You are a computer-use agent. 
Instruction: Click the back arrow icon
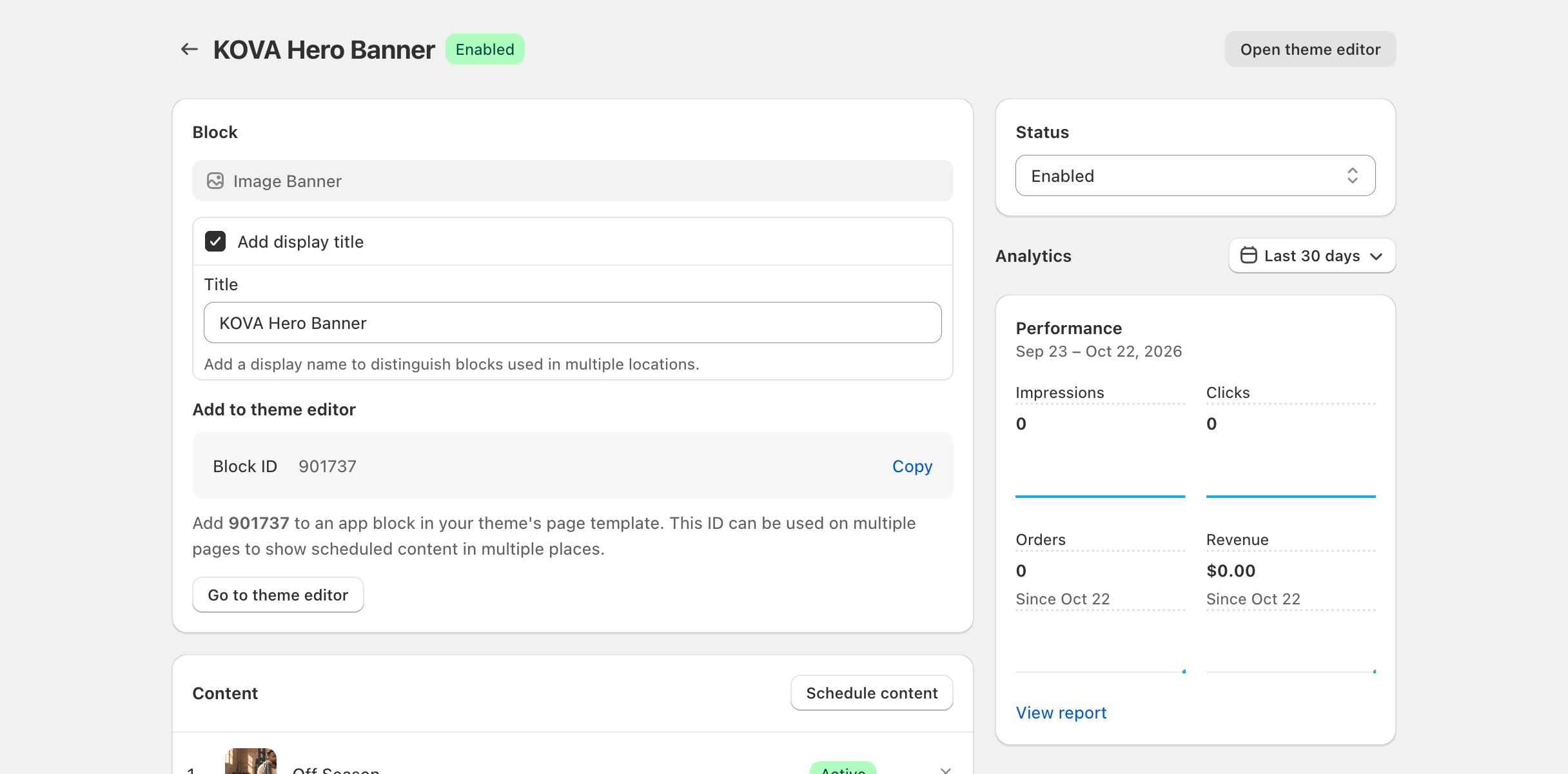[x=189, y=49]
